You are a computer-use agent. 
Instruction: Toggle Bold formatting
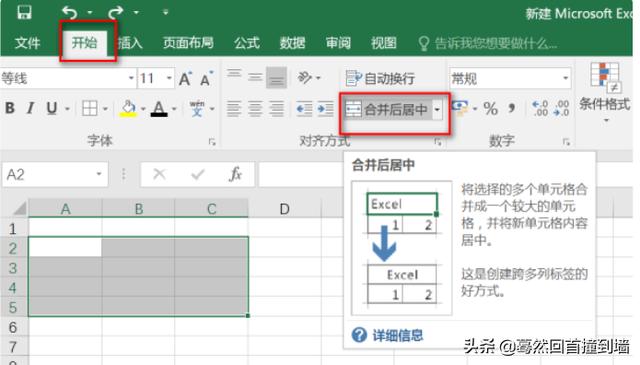pyautogui.click(x=10, y=108)
